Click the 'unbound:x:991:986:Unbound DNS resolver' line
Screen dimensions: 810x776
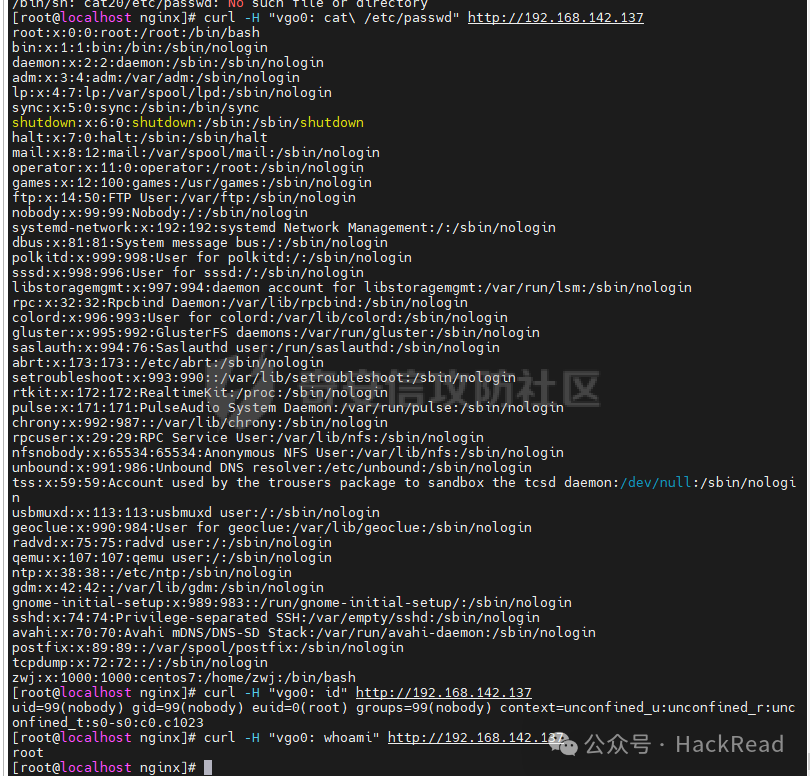click(272, 467)
